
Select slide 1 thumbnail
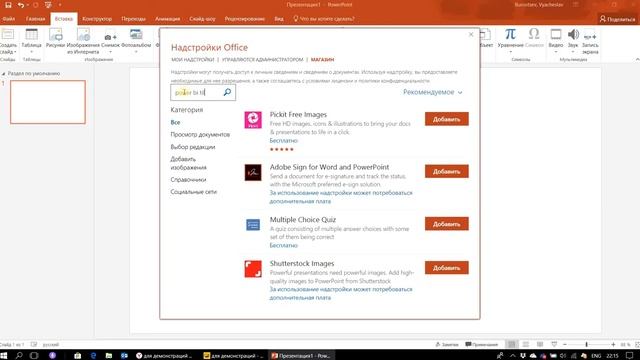coord(48,102)
